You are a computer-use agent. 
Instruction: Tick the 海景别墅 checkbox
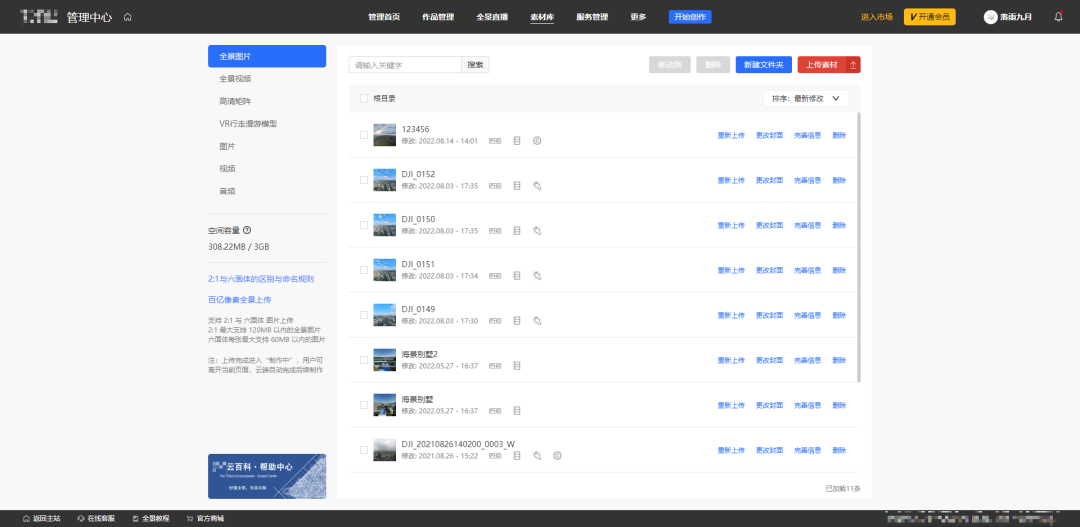(364, 405)
